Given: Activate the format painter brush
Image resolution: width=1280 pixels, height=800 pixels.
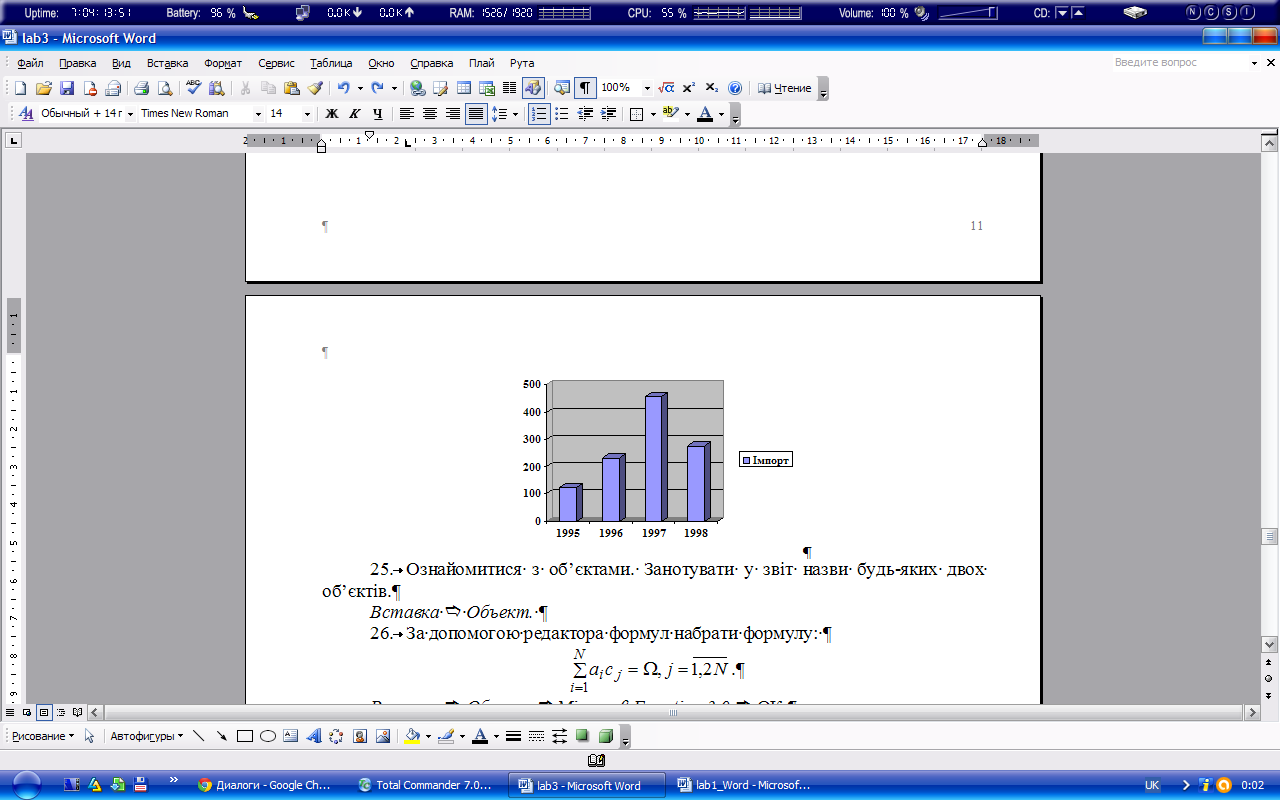Looking at the screenshot, I should 315,88.
